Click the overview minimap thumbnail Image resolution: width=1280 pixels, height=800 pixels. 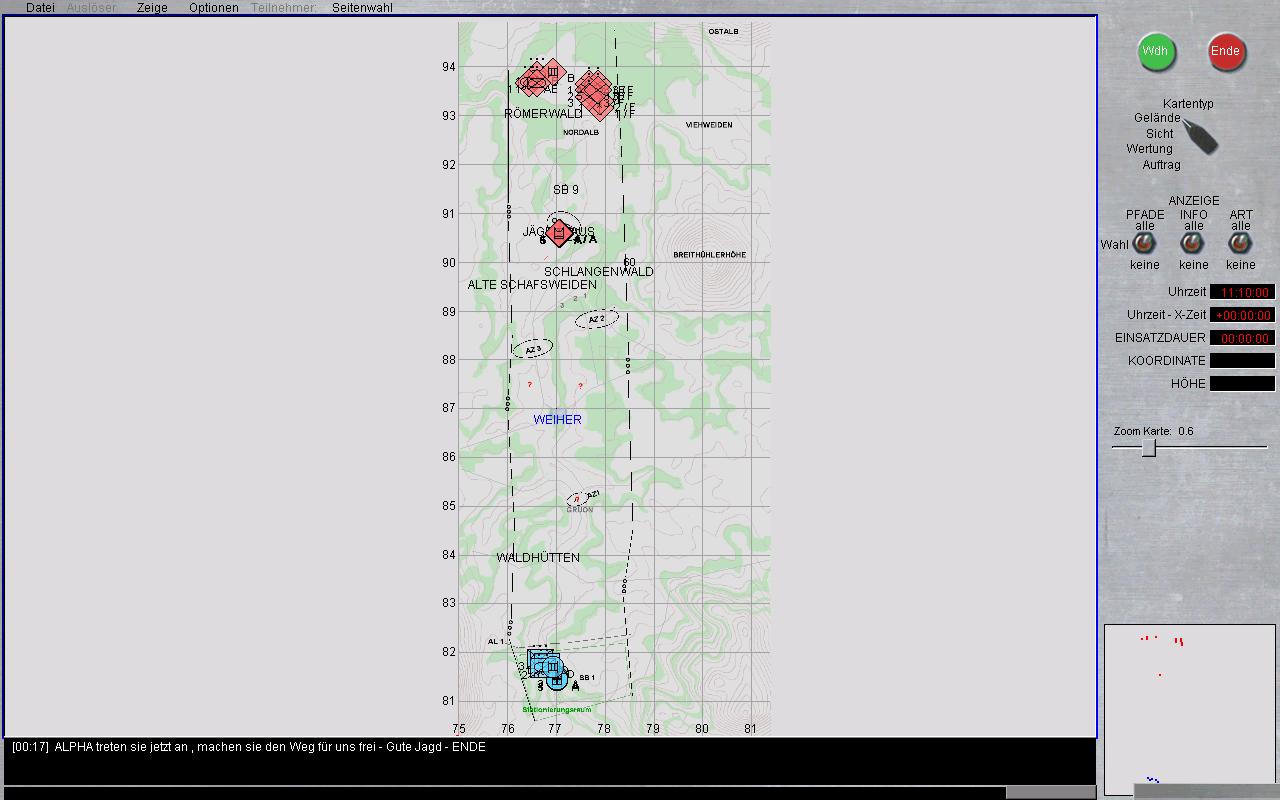[x=1189, y=709]
